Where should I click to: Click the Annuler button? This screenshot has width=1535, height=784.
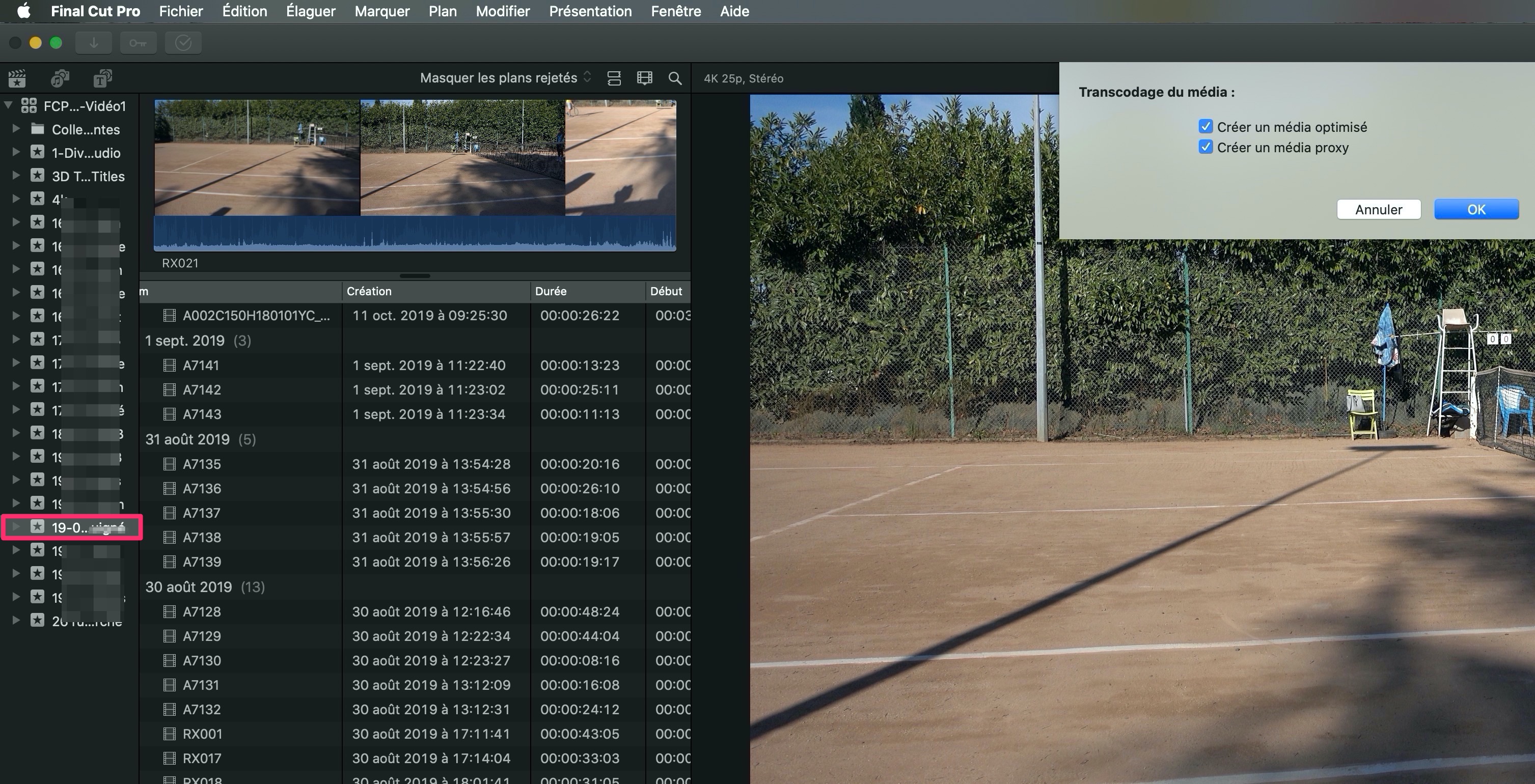point(1378,210)
